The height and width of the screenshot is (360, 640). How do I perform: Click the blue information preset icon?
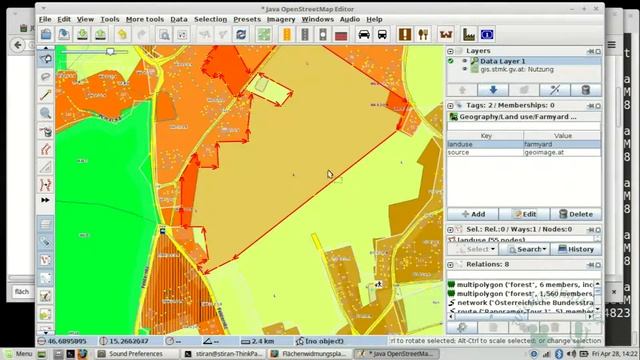pyautogui.click(x=487, y=35)
